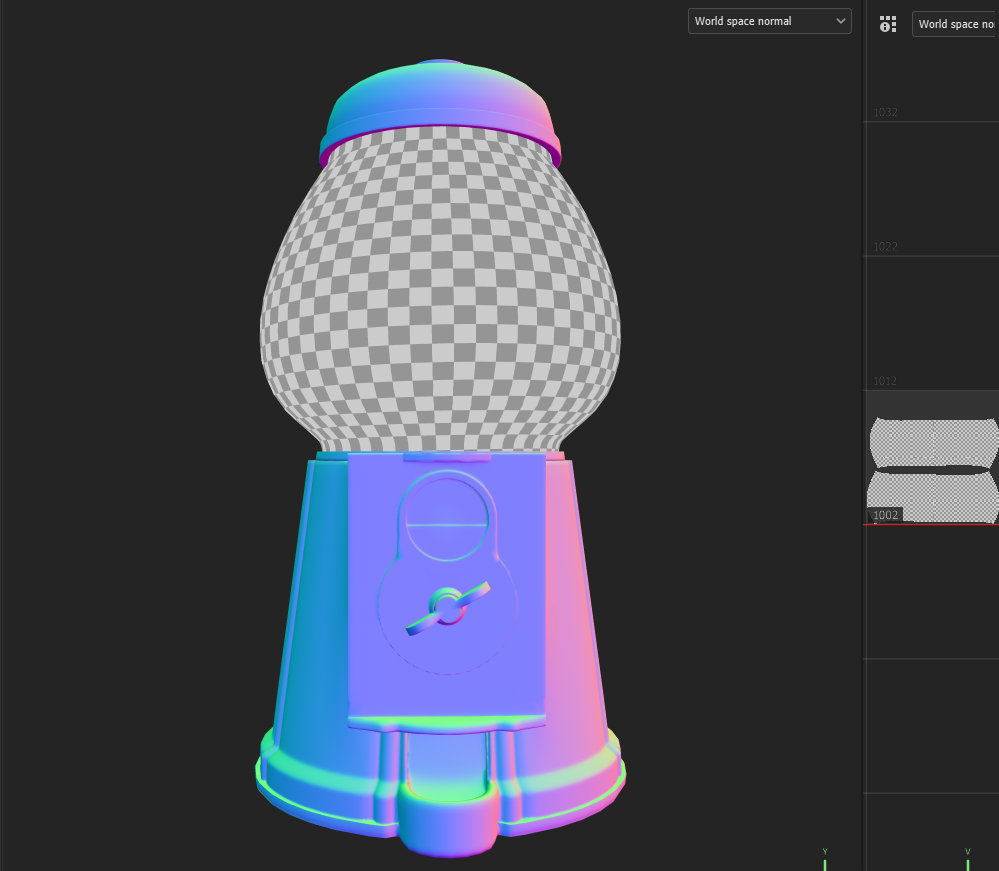Click the red selection underline beneath tile 1002
The image size is (999, 871).
(930, 524)
